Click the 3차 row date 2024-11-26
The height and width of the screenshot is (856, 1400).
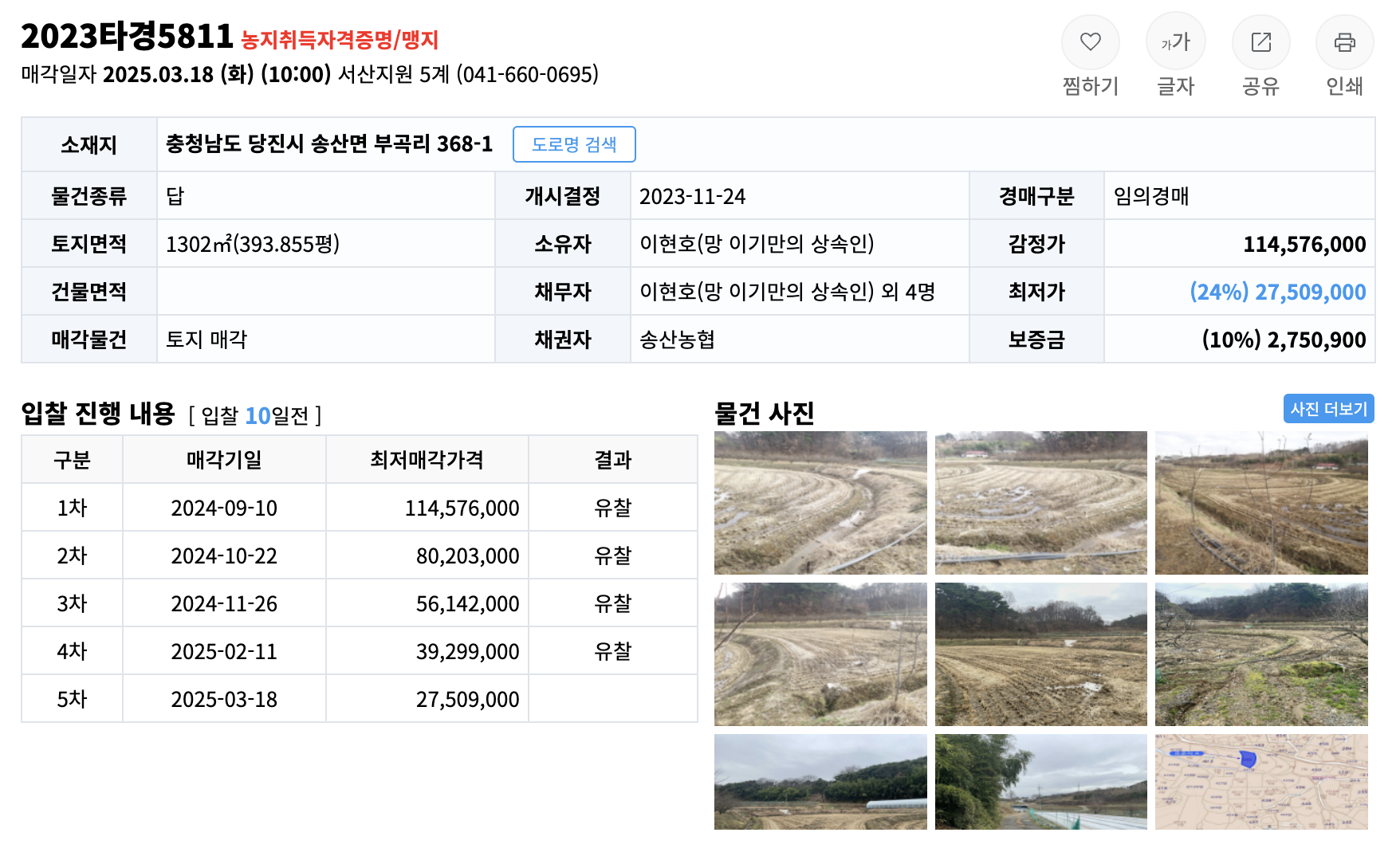click(224, 603)
